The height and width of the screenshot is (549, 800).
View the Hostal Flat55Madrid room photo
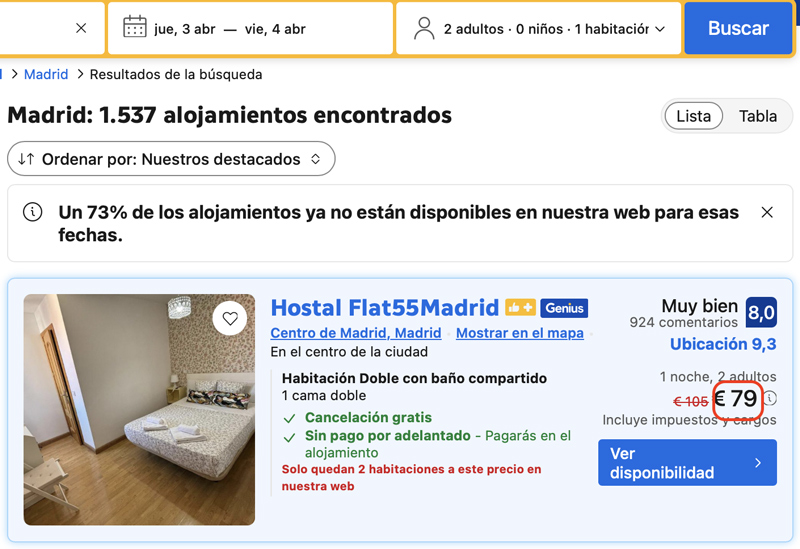pos(139,410)
